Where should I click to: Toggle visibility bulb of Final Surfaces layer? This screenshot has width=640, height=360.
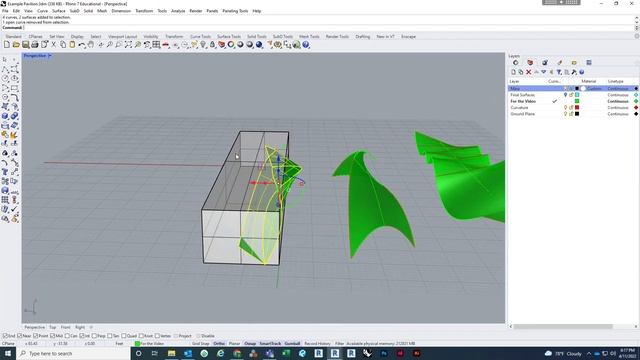[x=565, y=95]
